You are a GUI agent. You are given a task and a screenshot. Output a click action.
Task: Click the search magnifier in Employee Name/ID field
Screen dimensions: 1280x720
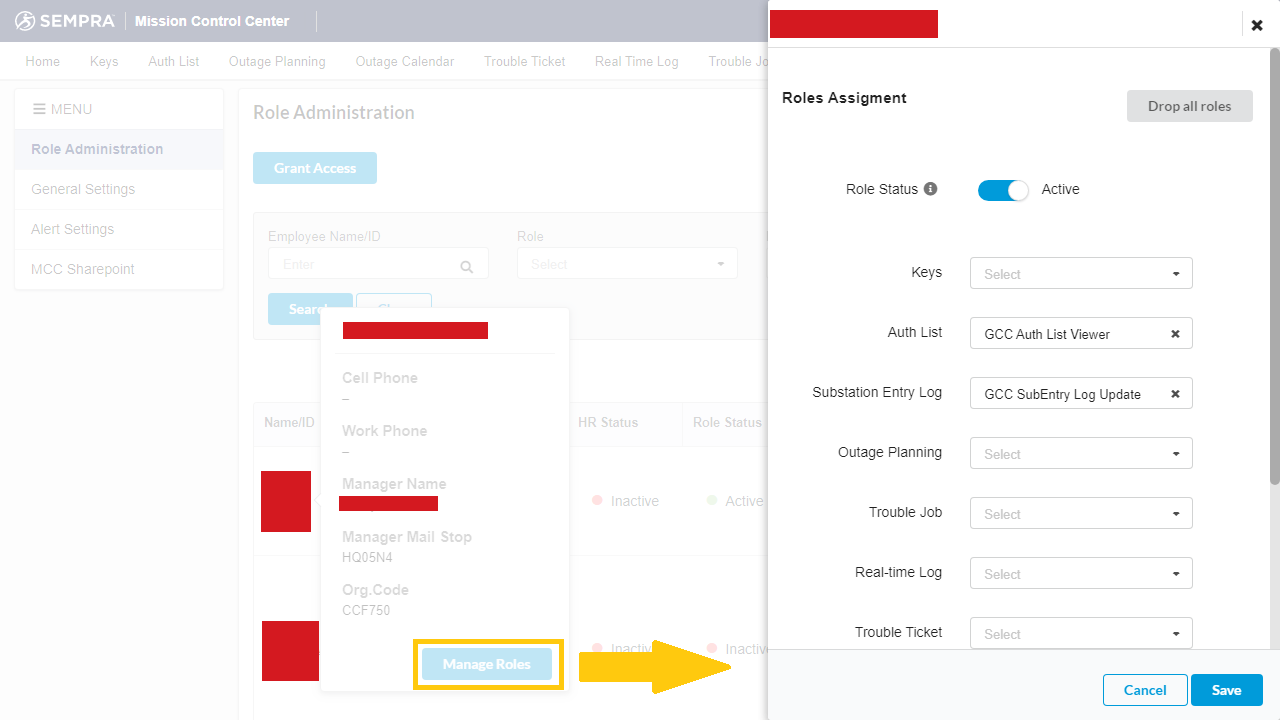[x=466, y=266]
